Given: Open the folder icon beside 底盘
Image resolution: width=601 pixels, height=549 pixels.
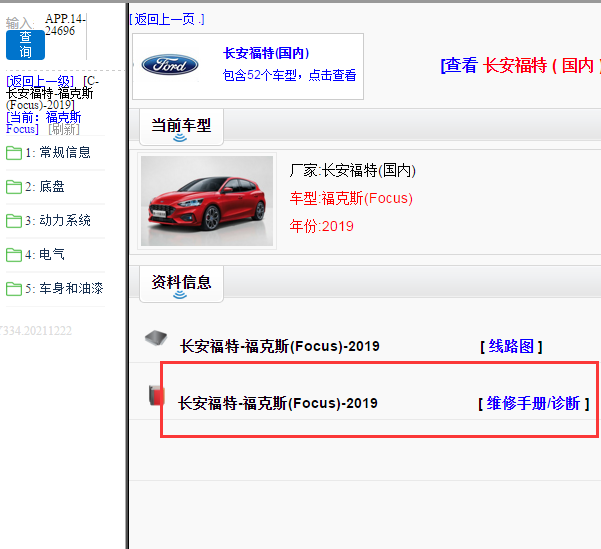Looking at the screenshot, I should (14, 187).
